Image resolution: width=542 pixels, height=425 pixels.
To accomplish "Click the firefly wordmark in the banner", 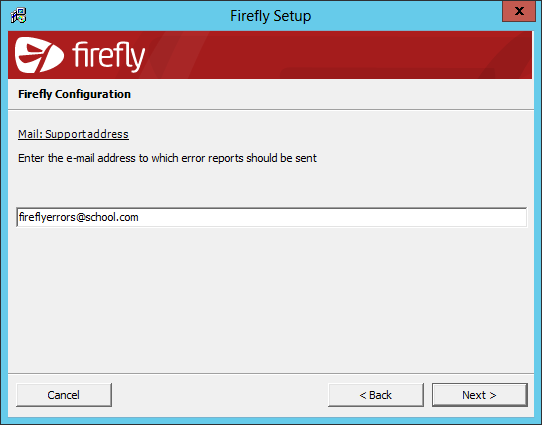I will pyautogui.click(x=108, y=57).
